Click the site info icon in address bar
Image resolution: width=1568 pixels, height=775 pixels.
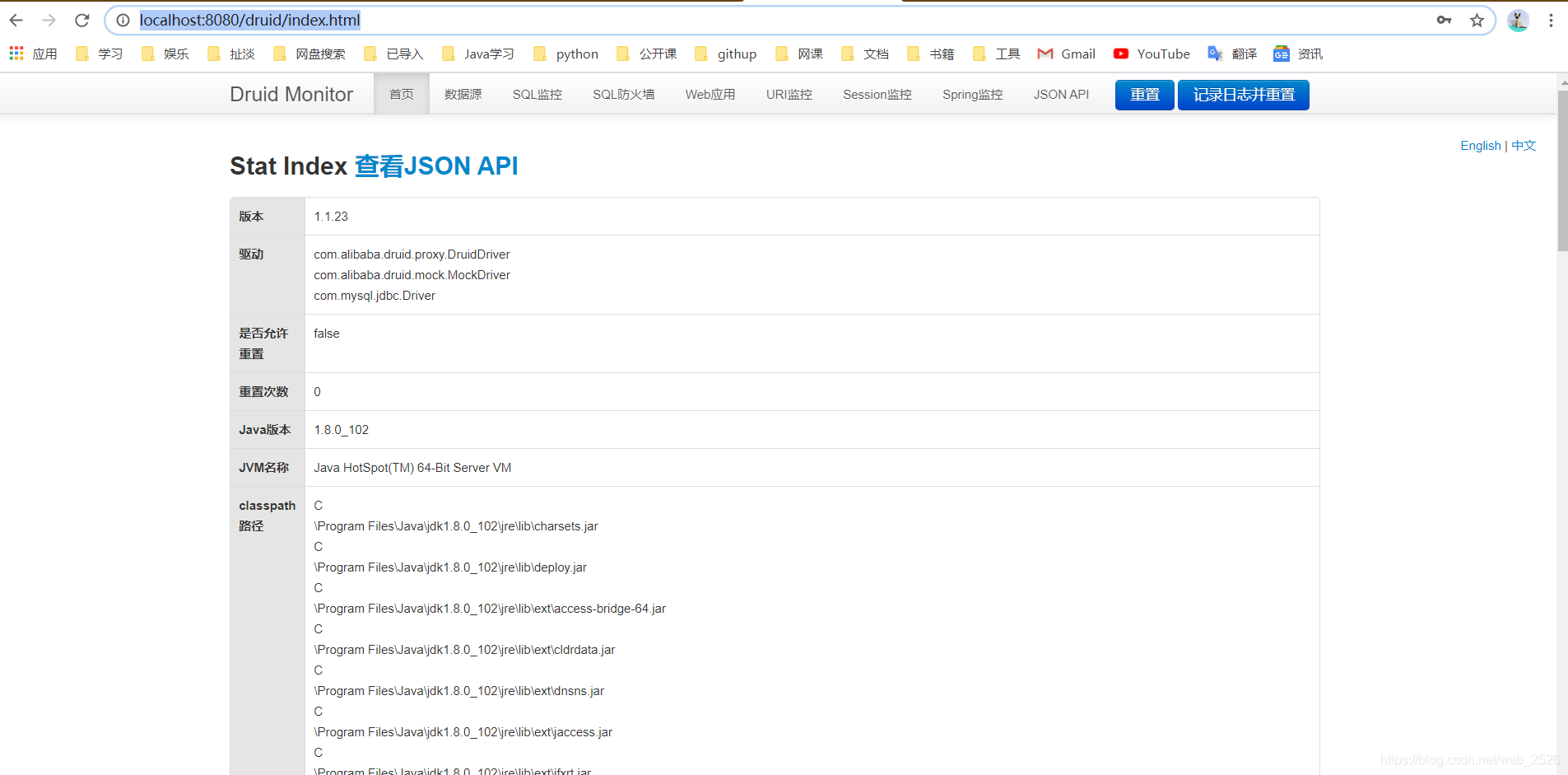(x=123, y=20)
